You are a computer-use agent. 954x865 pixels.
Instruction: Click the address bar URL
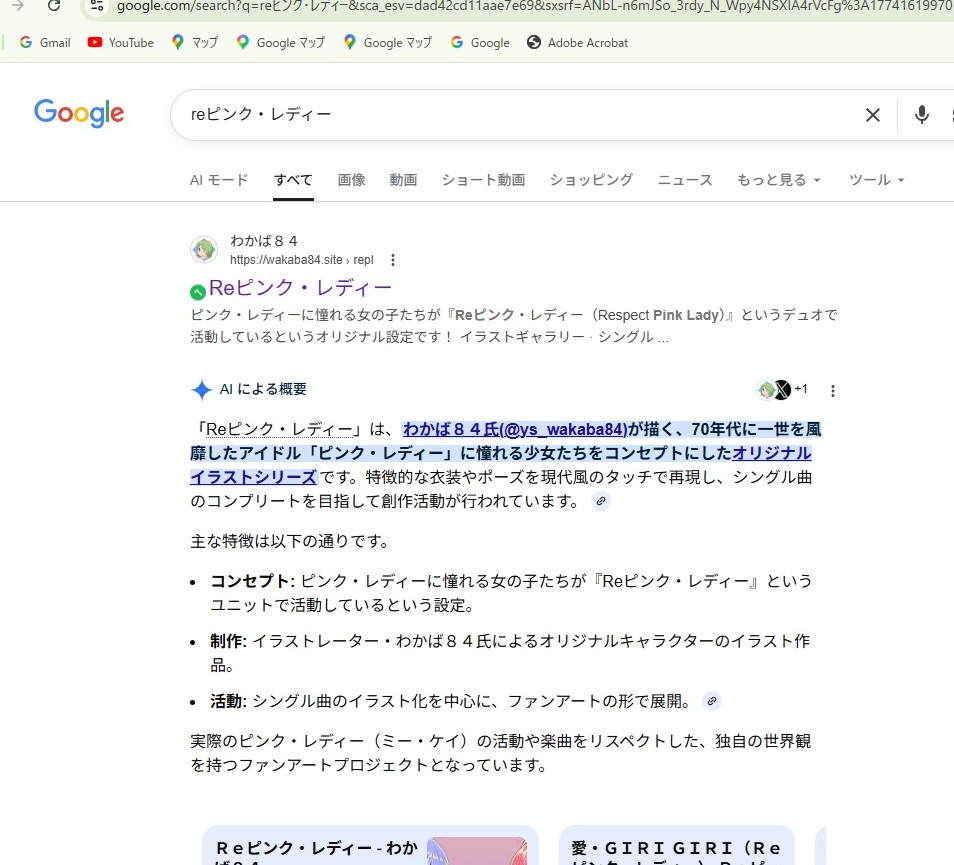coord(534,7)
